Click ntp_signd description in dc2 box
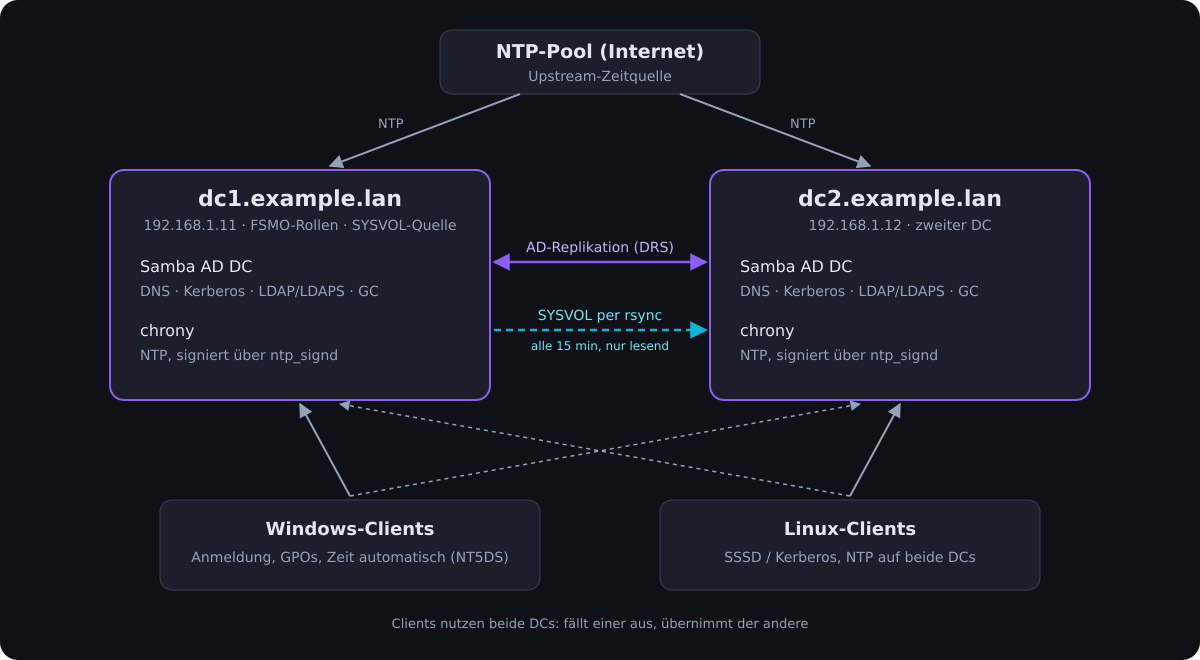This screenshot has height=660, width=1200. (839, 356)
